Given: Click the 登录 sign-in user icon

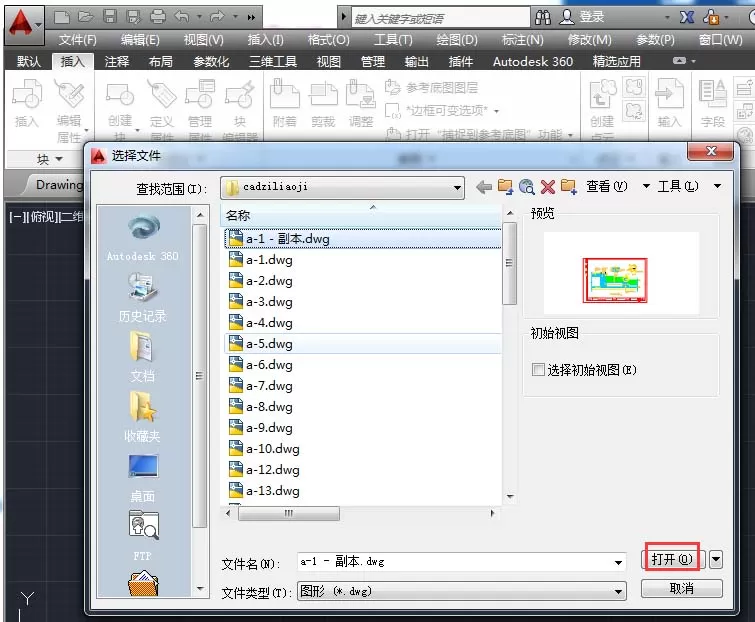Looking at the screenshot, I should 566,17.
